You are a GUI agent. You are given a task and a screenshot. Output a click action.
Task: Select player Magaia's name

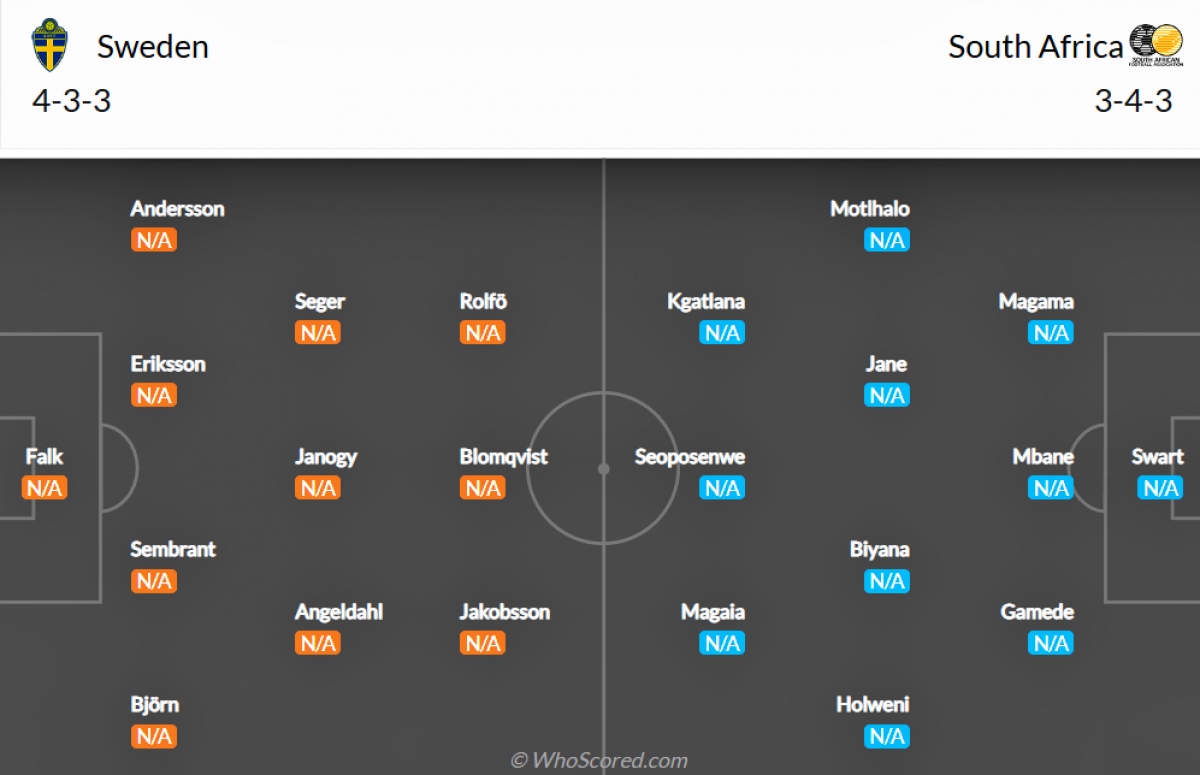point(713,612)
